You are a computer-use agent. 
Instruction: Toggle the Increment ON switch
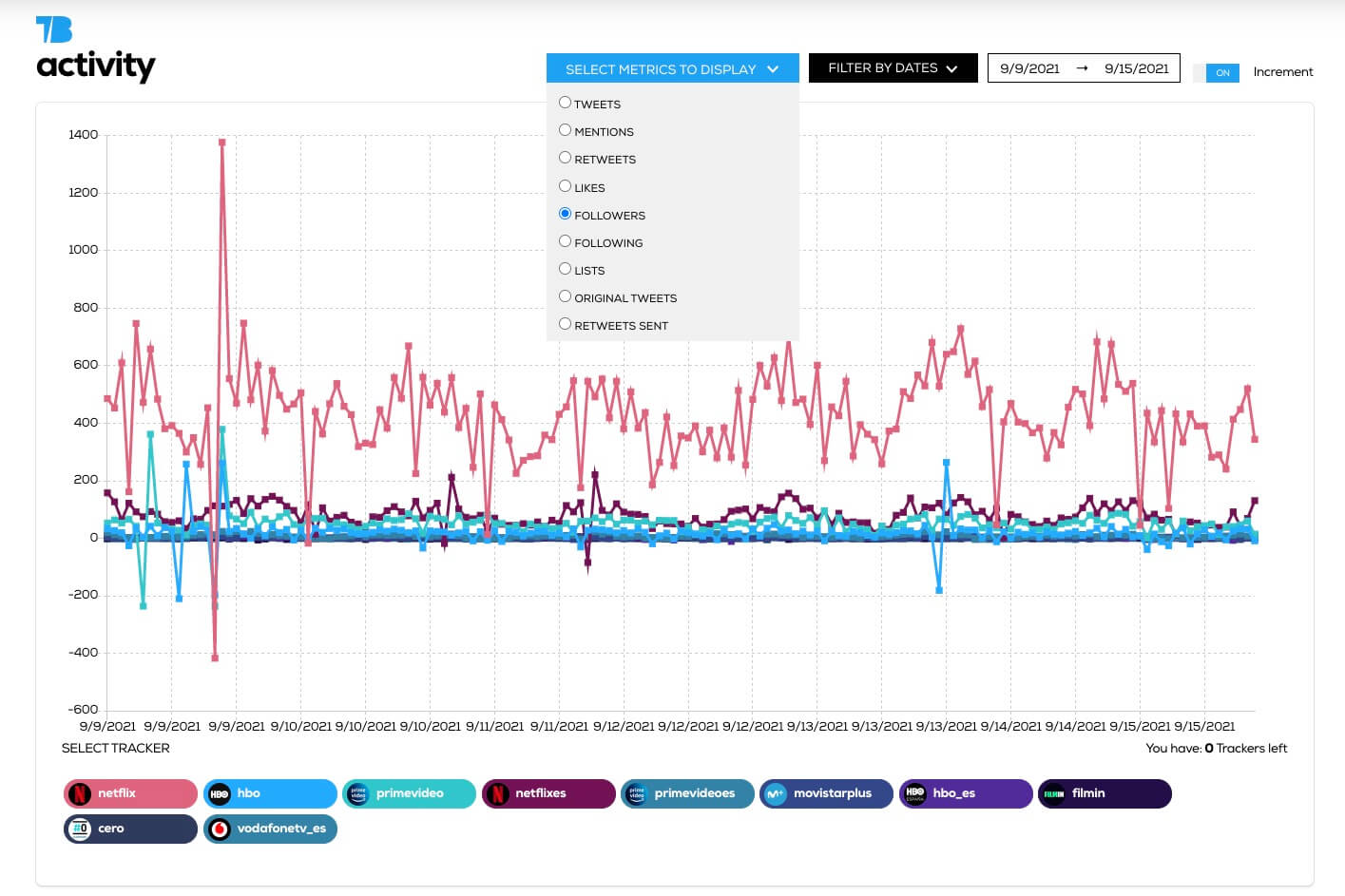[1216, 72]
